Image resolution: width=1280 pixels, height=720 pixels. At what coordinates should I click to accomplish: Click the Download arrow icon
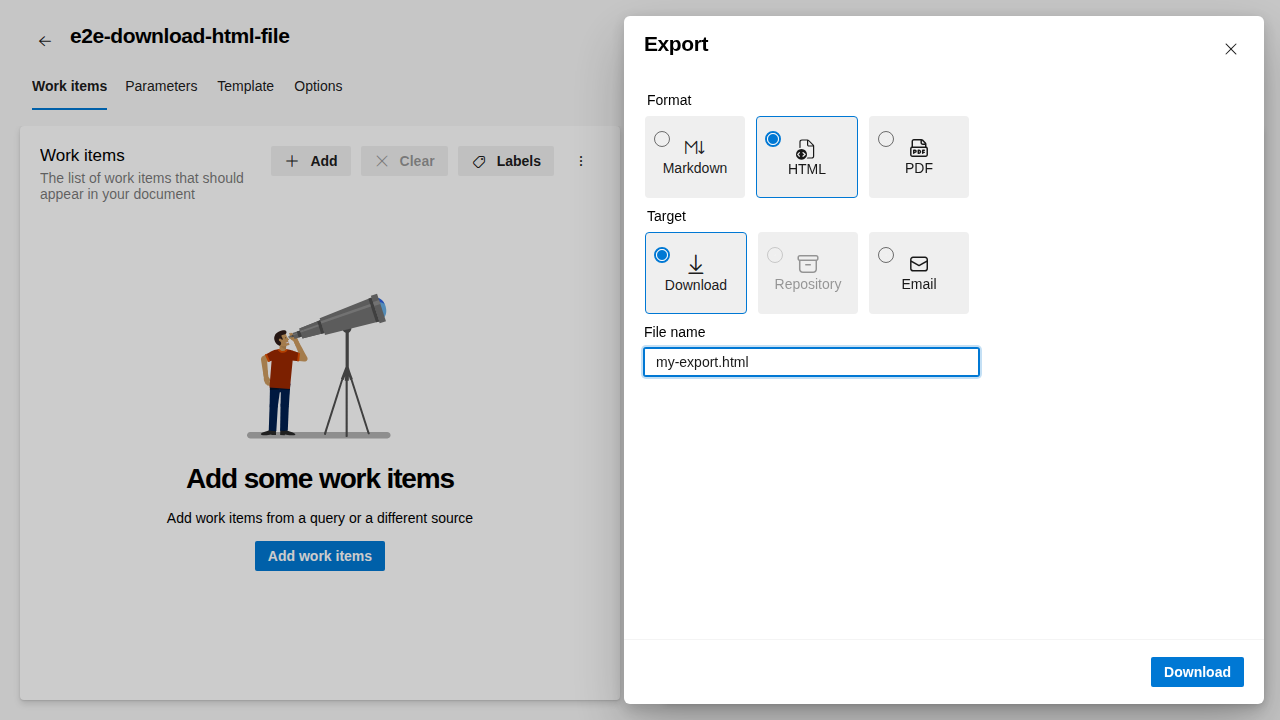695,264
